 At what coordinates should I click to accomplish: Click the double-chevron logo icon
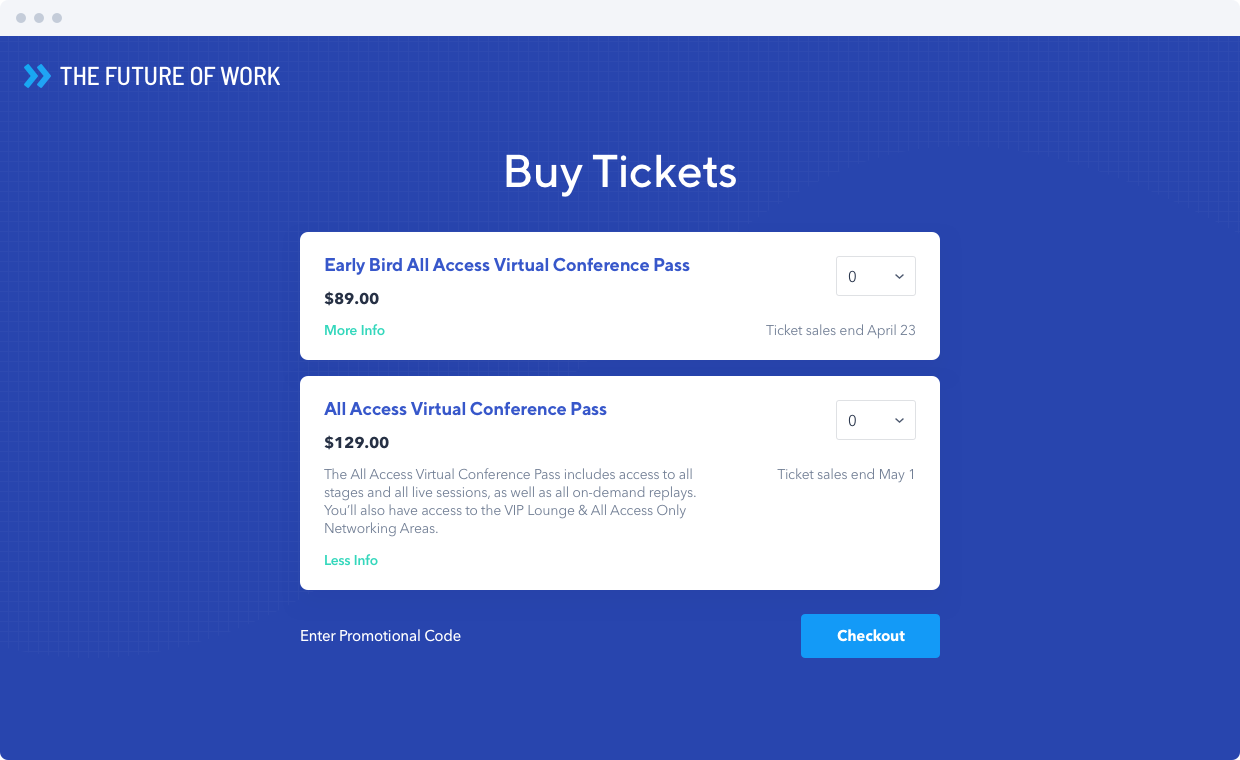coord(37,76)
